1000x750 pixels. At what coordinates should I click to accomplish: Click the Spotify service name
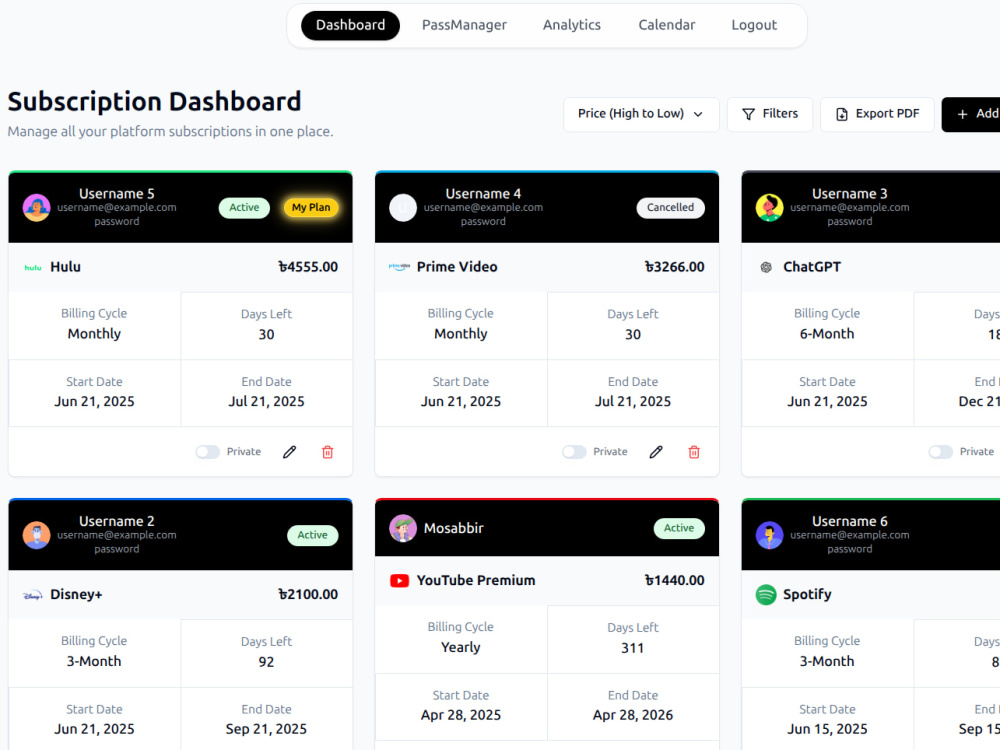pos(807,595)
